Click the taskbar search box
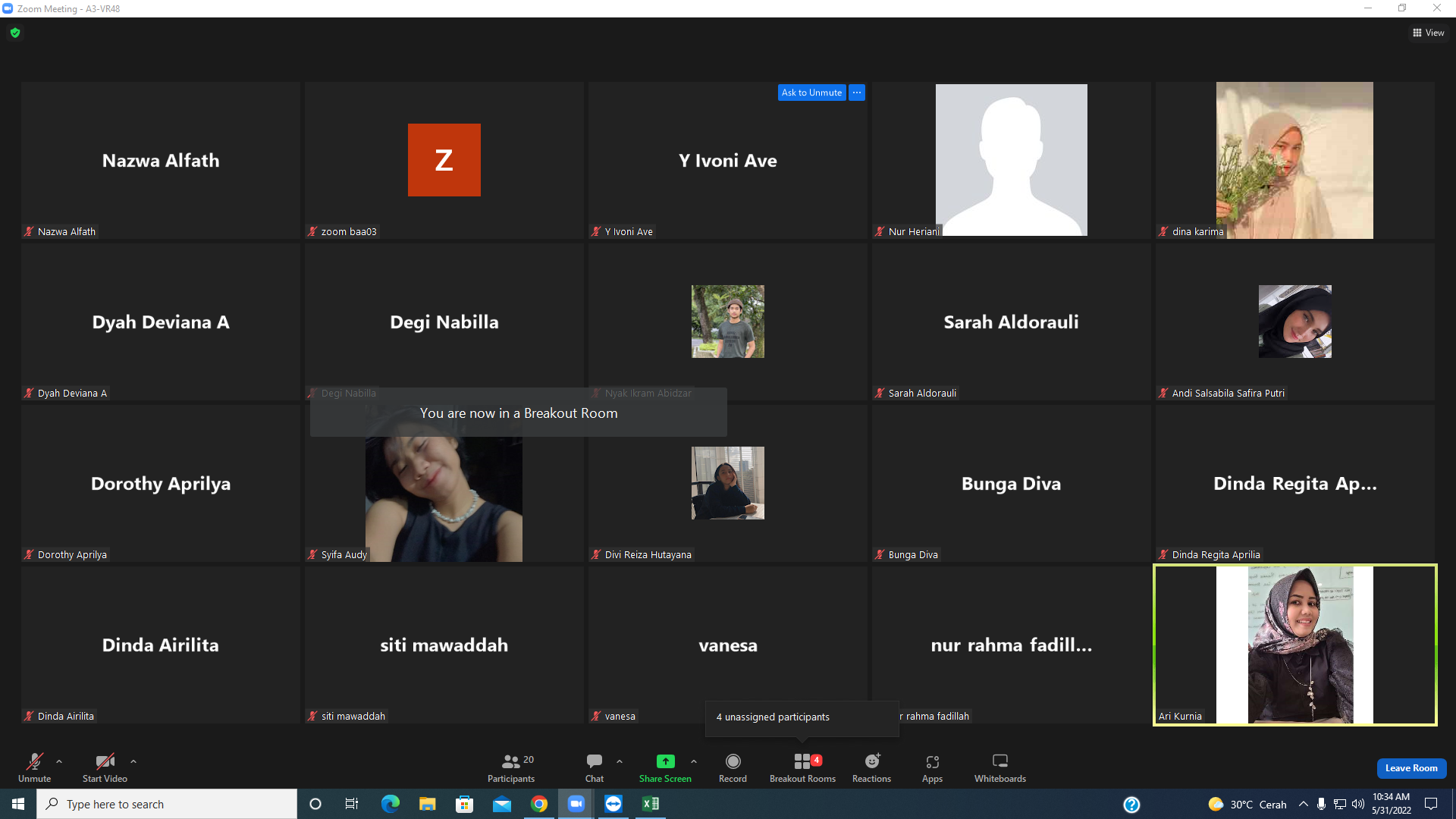 point(167,804)
